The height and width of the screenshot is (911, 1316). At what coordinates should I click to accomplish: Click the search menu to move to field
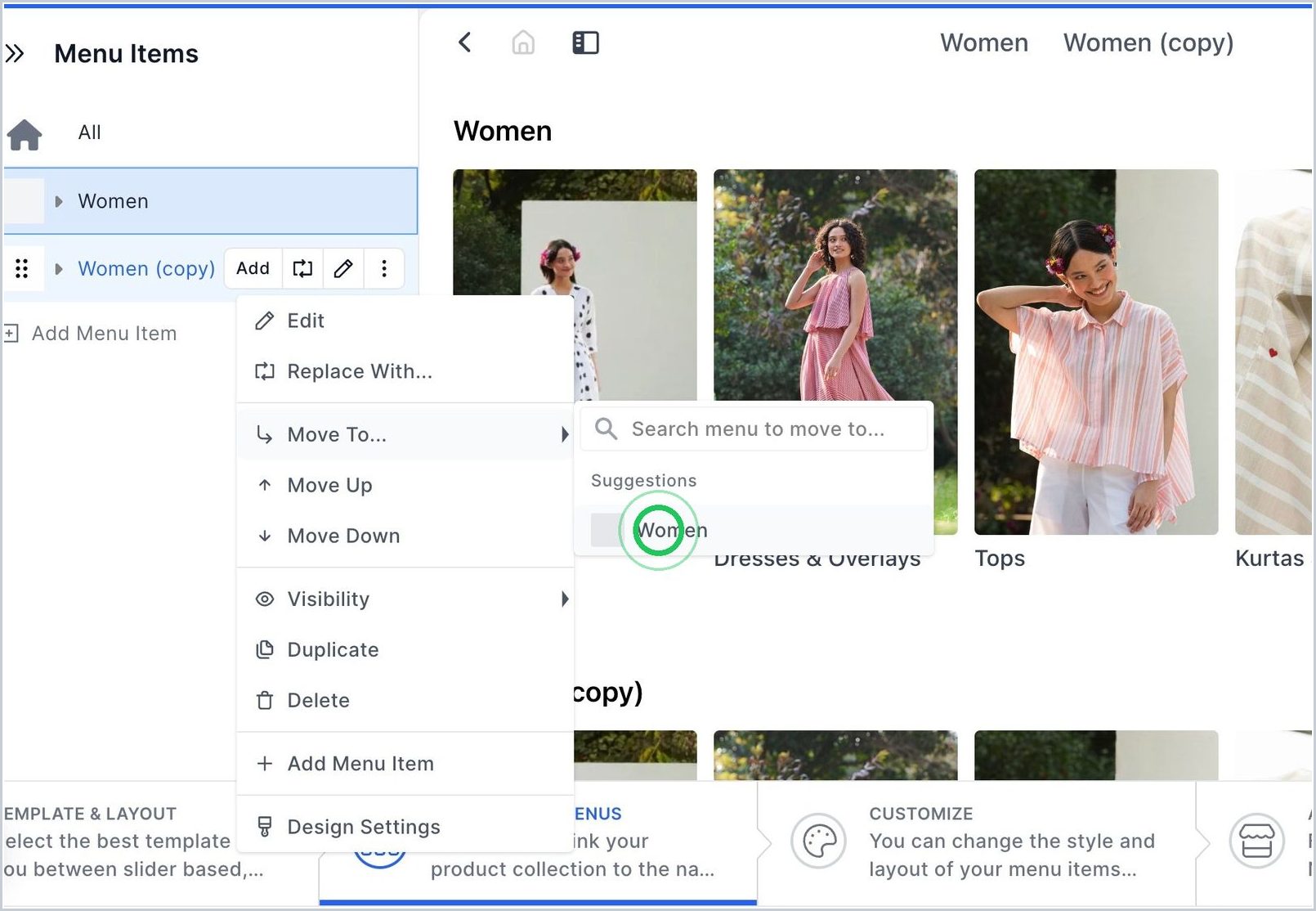pyautogui.click(x=754, y=429)
